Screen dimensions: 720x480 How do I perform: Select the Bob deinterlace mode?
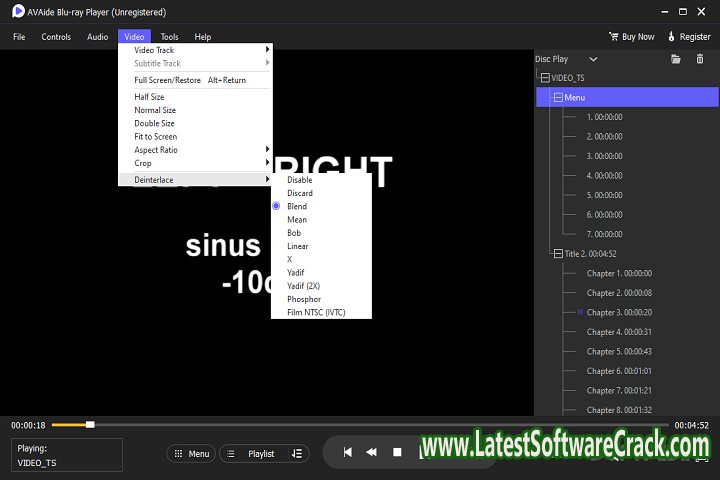[321, 233]
